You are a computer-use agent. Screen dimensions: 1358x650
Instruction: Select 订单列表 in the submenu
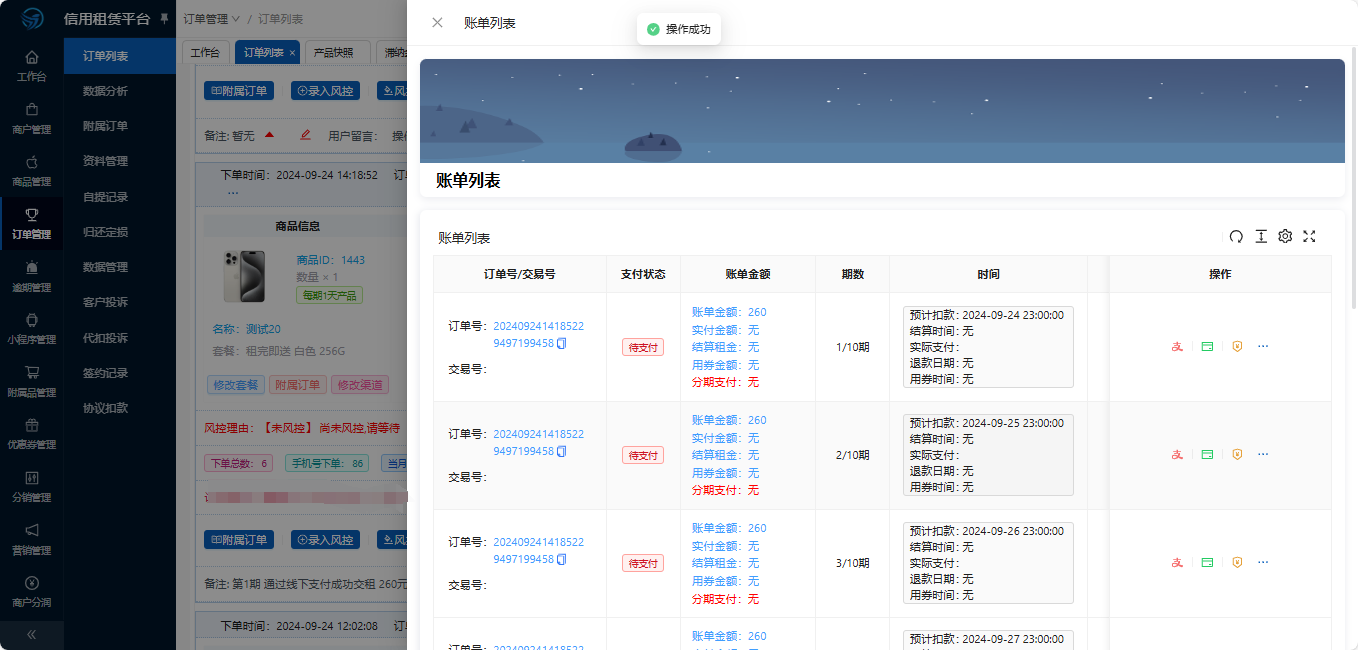click(120, 56)
